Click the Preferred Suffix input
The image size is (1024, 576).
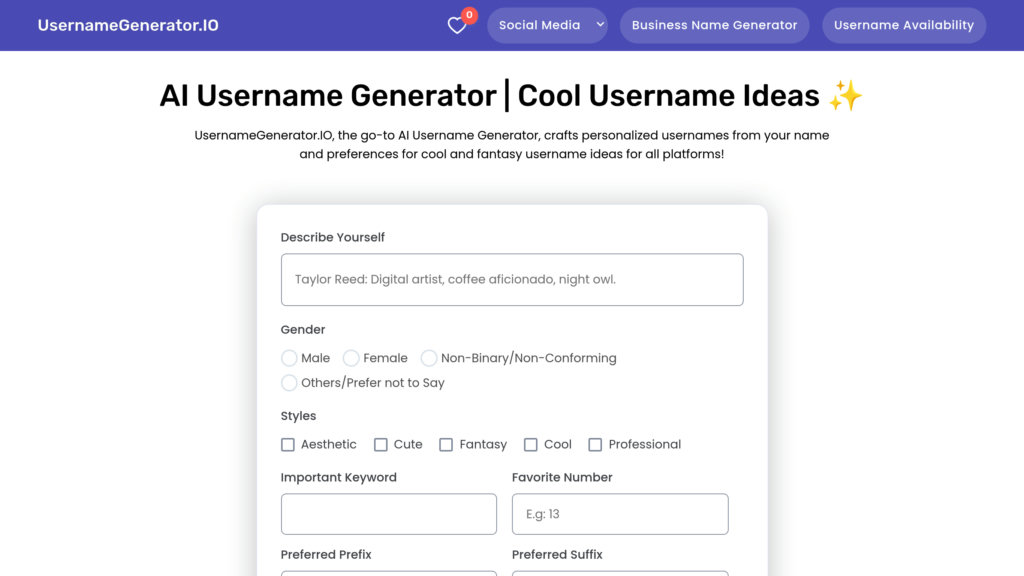(619, 574)
